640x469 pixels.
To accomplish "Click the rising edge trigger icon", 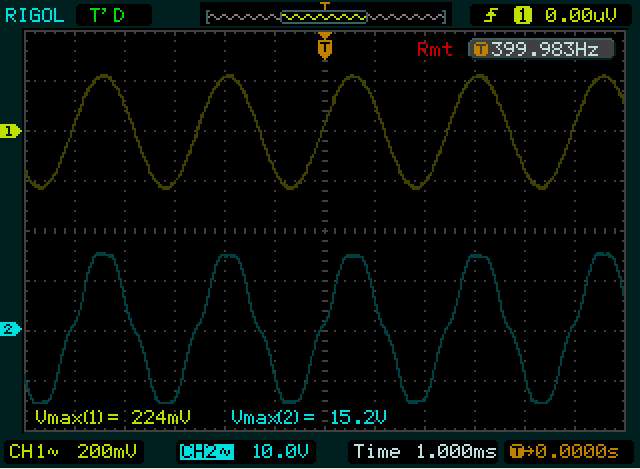I will (x=490, y=15).
